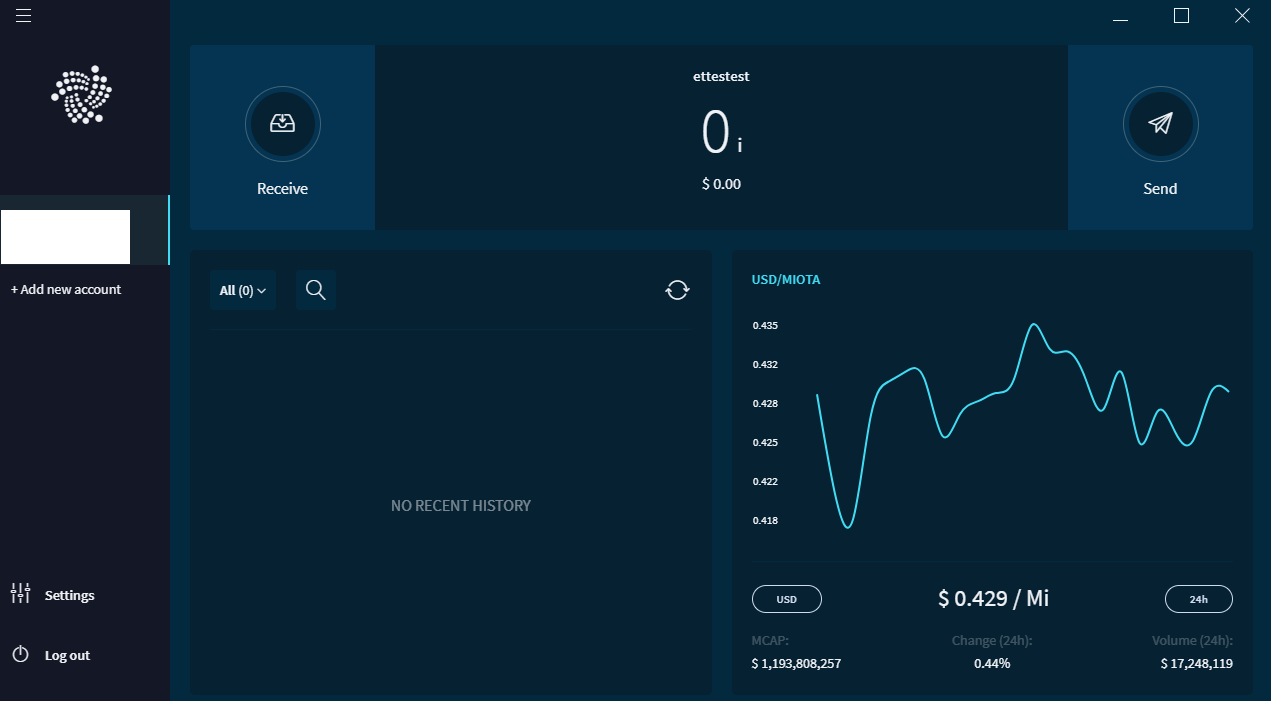The width and height of the screenshot is (1271, 701).
Task: Click the $ 0.00 fiat balance
Action: pos(721,184)
